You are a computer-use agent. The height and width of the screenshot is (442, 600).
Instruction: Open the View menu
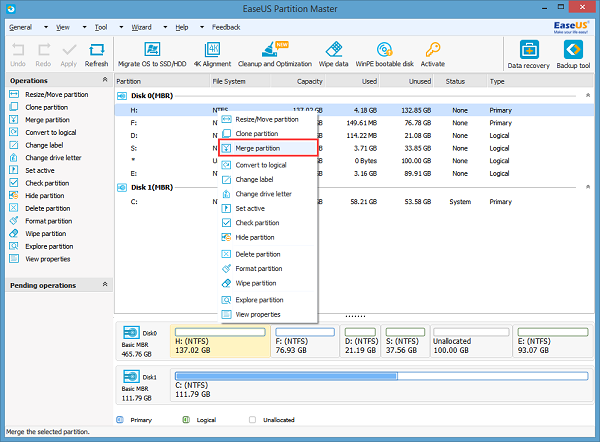[63, 27]
